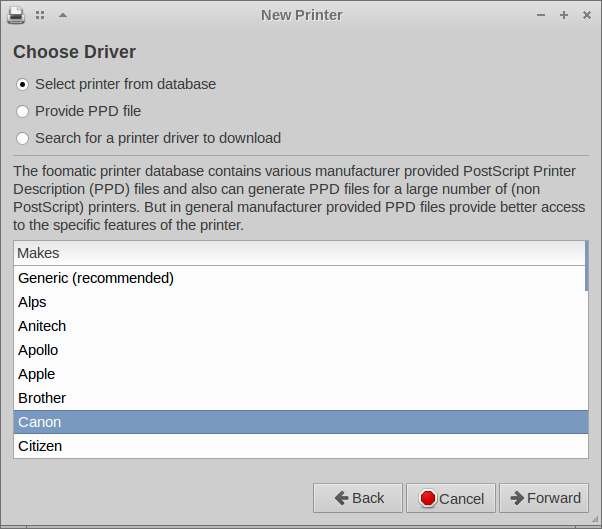This screenshot has width=602, height=529.
Task: Choose Select printer from database option
Action: coord(23,84)
